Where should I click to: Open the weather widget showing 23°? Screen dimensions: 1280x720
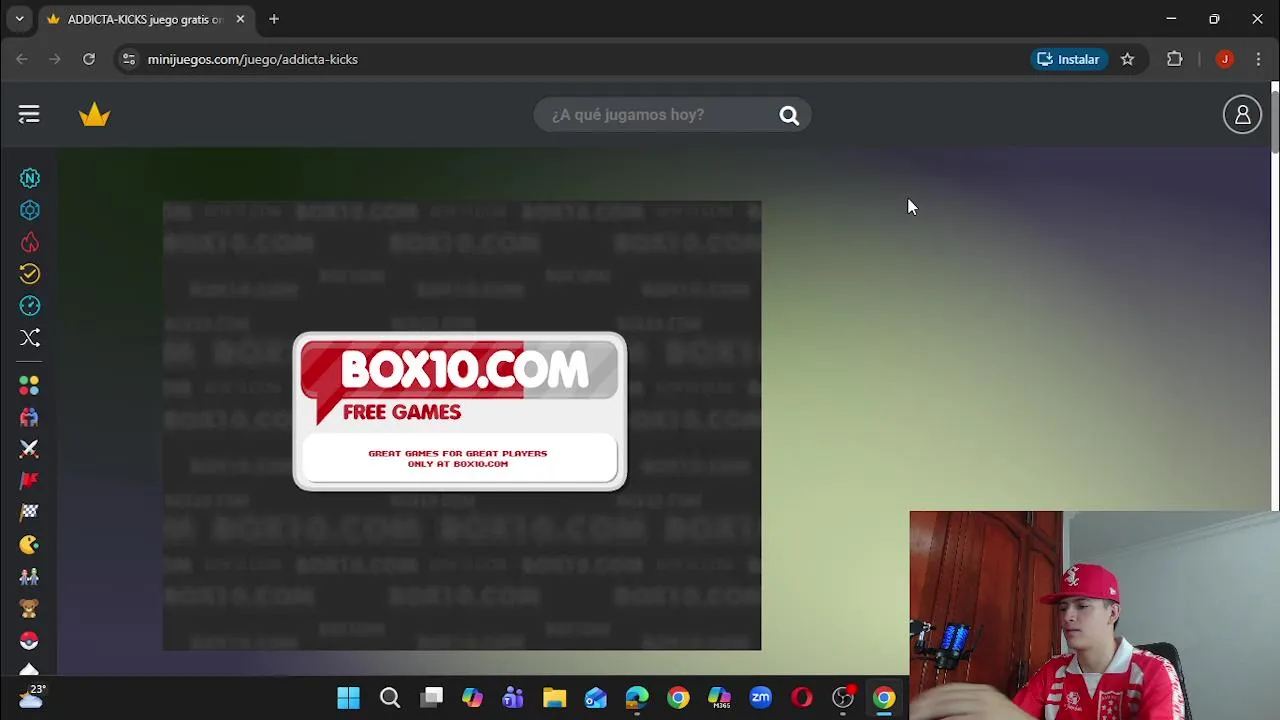click(30, 697)
